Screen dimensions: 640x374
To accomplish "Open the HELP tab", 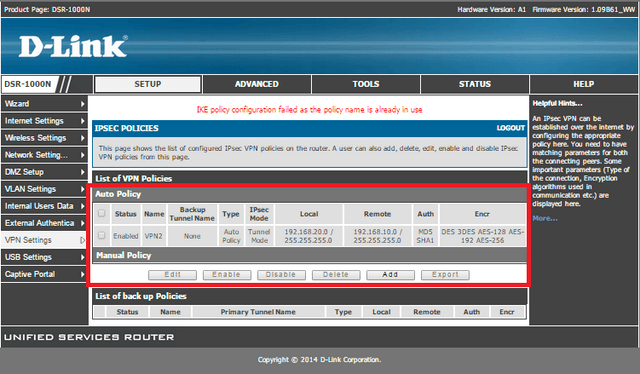I will tap(584, 84).
